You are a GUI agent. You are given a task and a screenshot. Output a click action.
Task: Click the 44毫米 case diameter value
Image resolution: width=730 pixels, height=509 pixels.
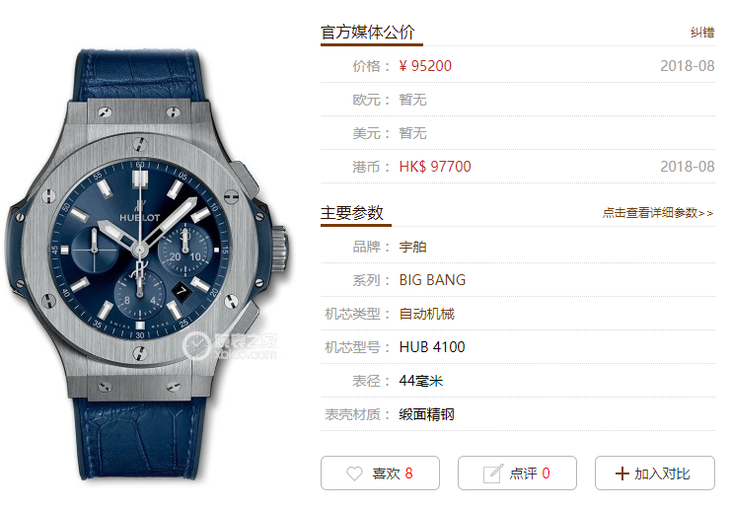tap(421, 381)
